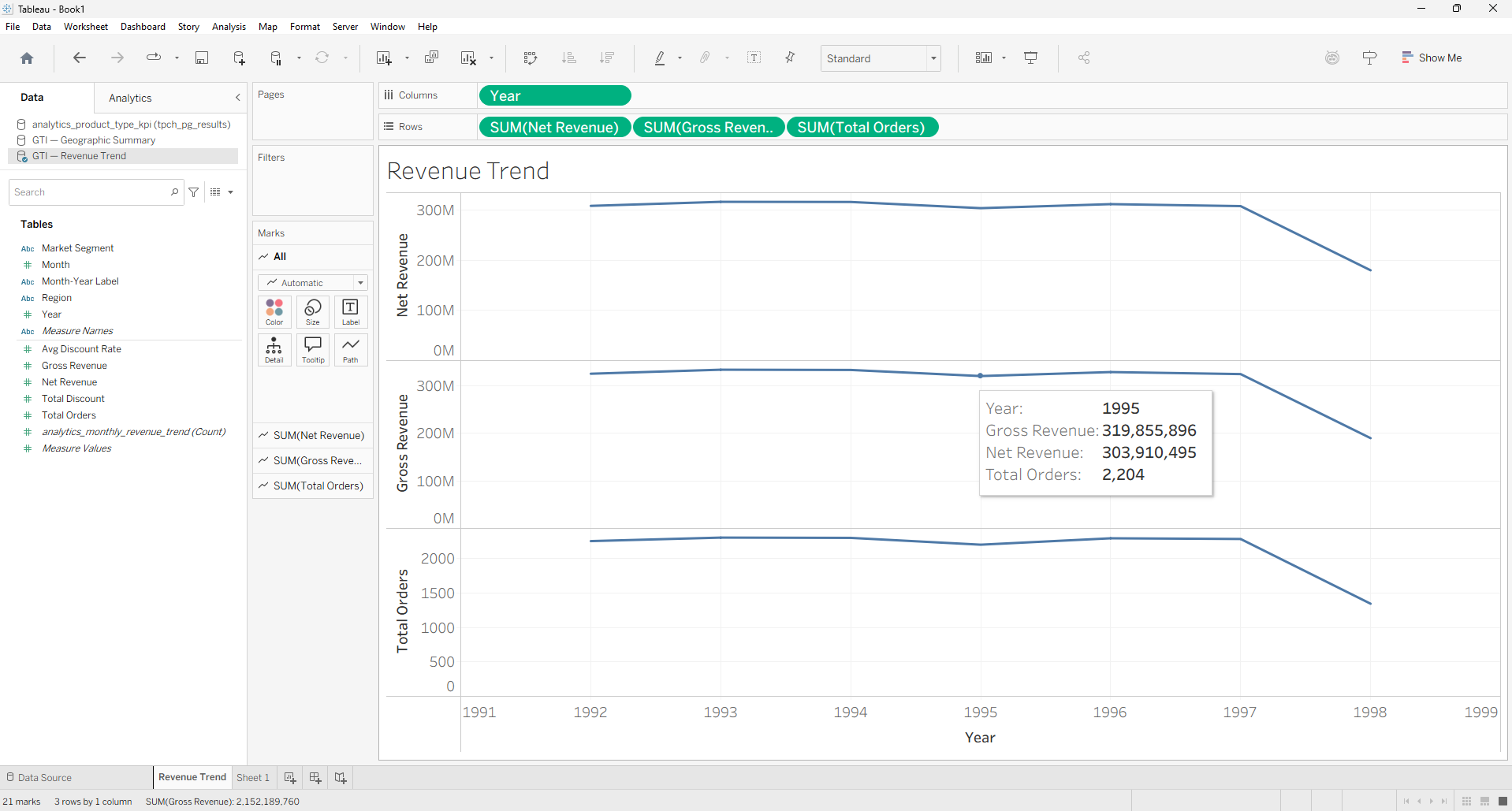Expand the SUM(Total Orders) marks section
Screen dimensions: 1512x811
313,485
